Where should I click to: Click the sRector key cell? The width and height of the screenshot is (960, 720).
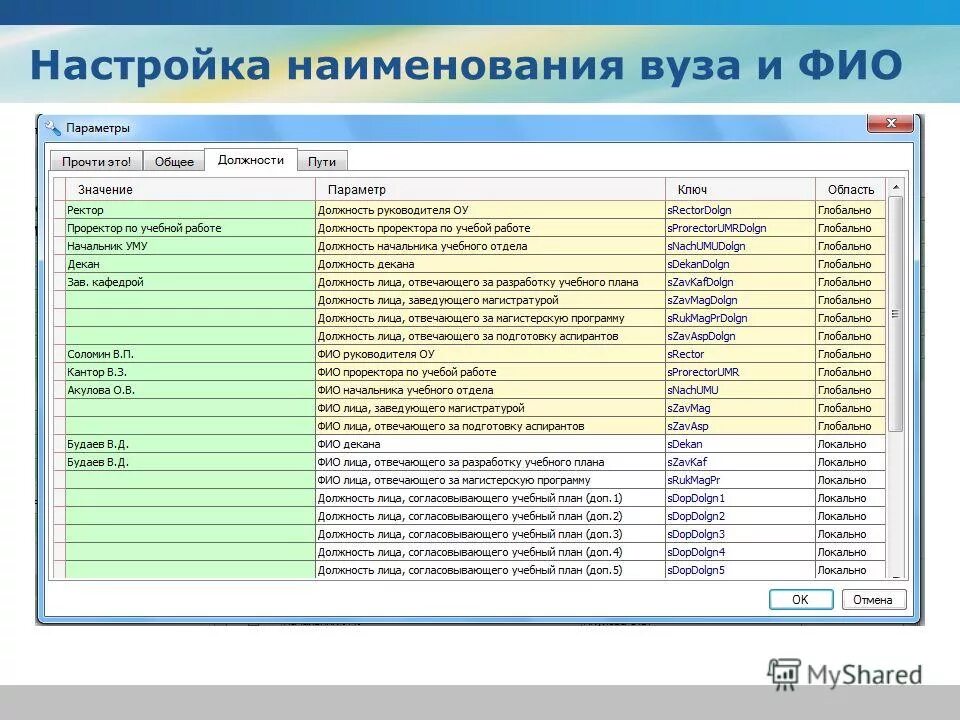pyautogui.click(x=740, y=354)
